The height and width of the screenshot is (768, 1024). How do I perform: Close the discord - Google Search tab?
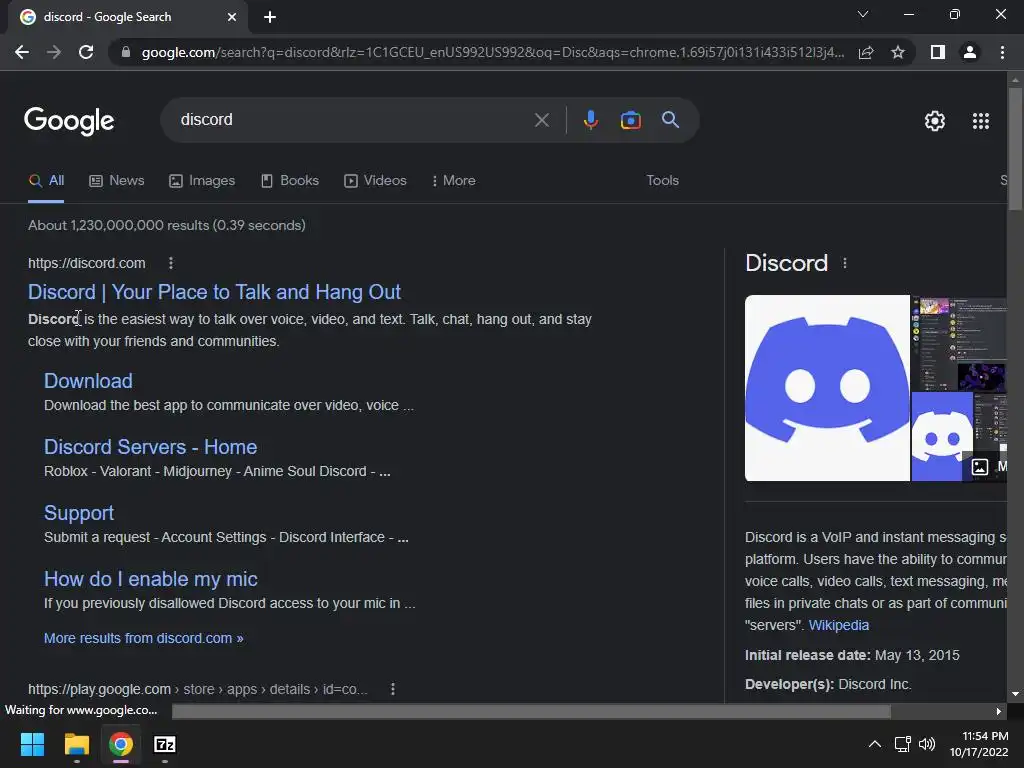coord(232,17)
